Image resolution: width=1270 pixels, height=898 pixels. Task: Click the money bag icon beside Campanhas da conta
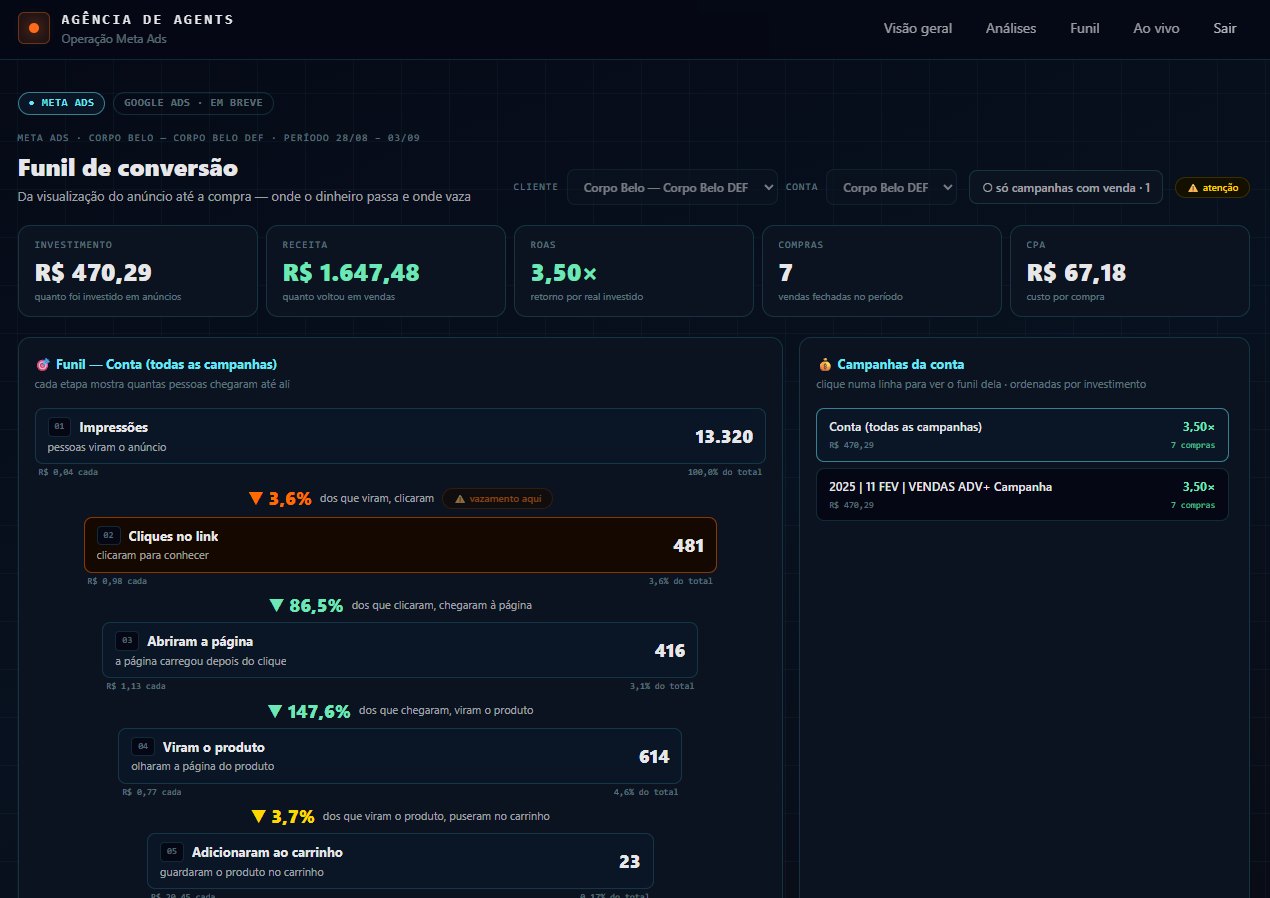tap(824, 365)
